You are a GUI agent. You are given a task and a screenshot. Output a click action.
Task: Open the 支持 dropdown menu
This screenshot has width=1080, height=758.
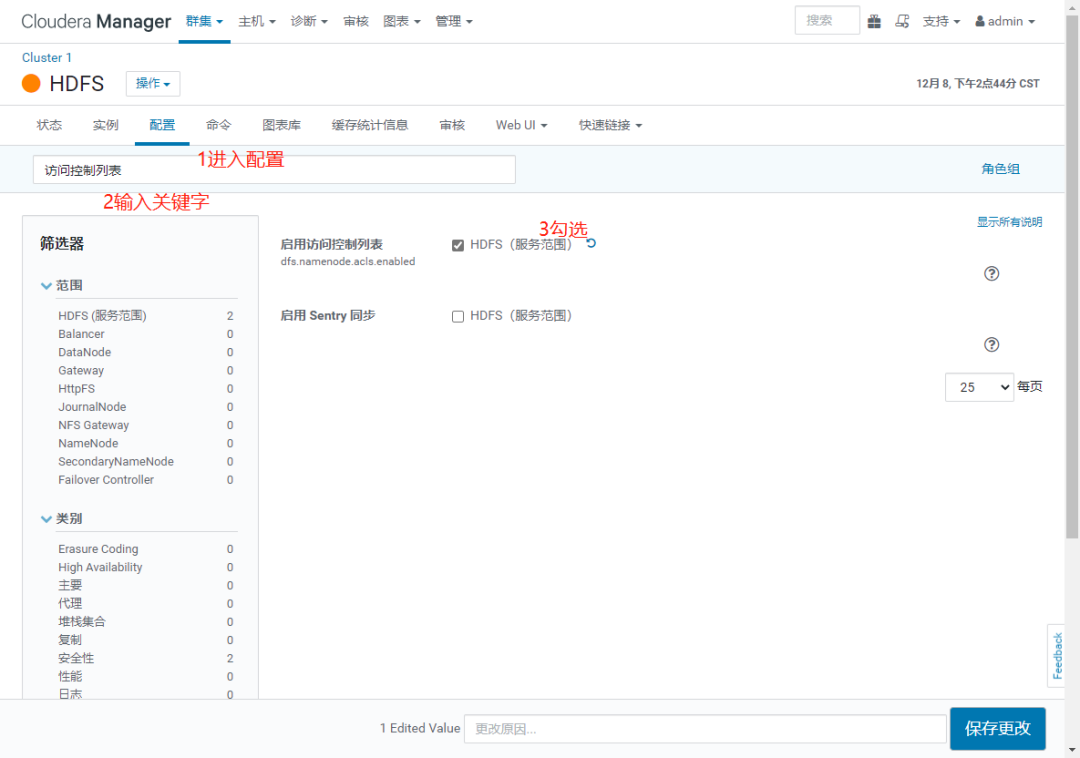coord(941,21)
